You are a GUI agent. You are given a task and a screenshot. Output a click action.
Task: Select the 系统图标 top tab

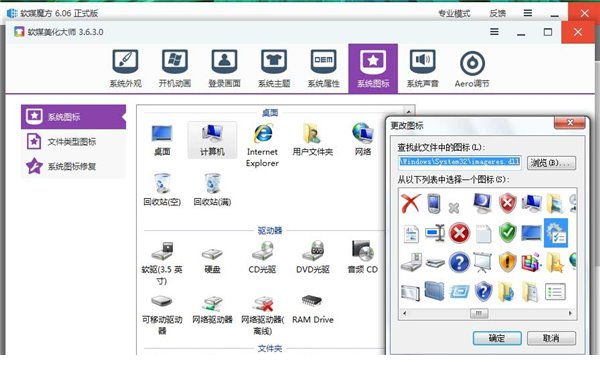click(x=373, y=69)
